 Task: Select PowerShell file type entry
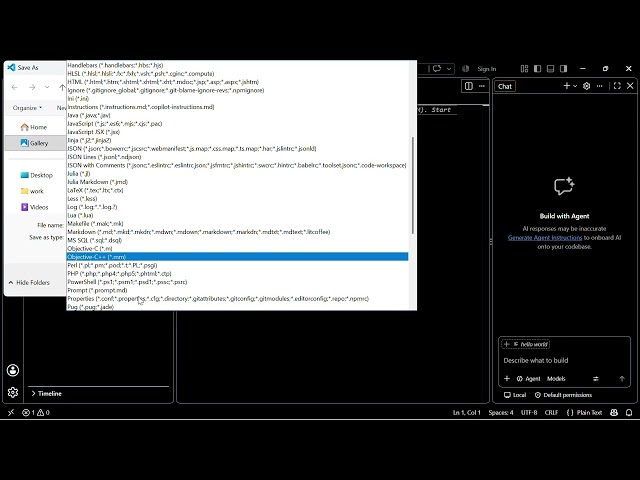tap(238, 282)
